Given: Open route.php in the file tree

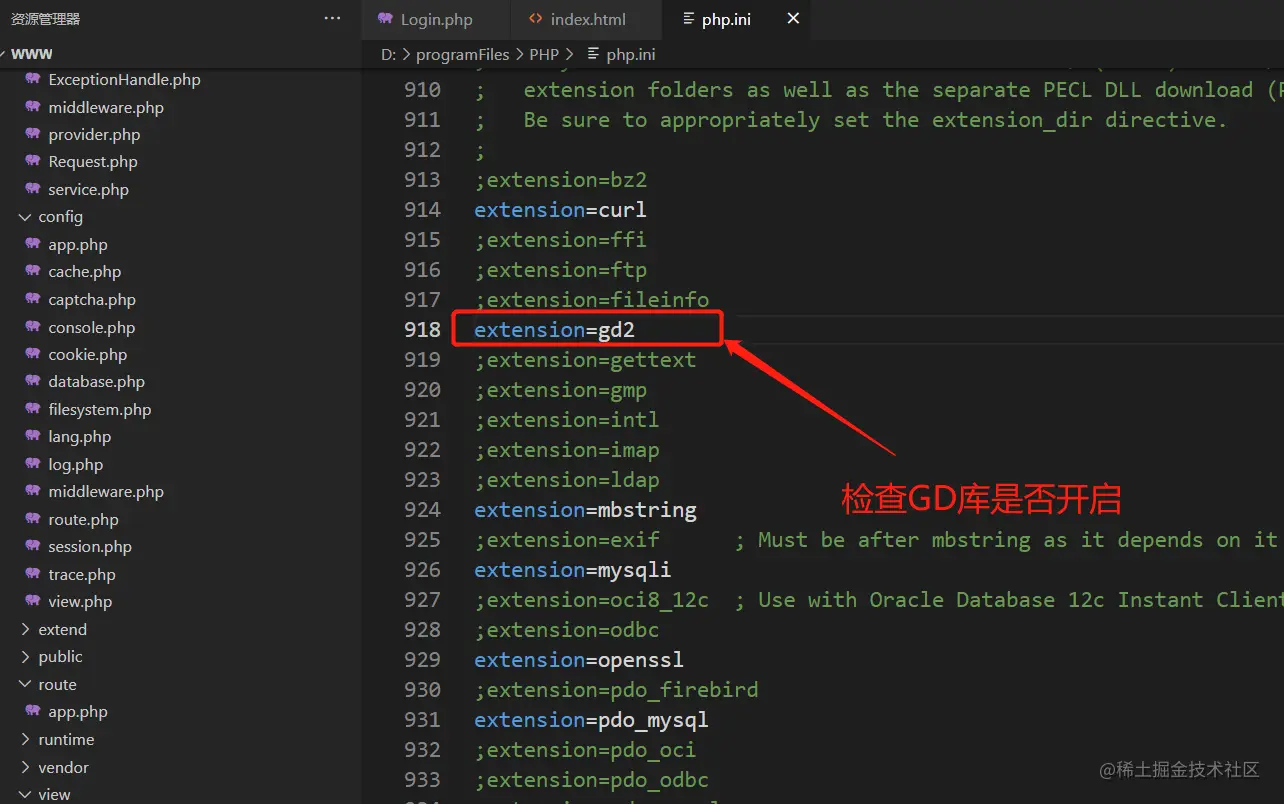Looking at the screenshot, I should click(83, 519).
